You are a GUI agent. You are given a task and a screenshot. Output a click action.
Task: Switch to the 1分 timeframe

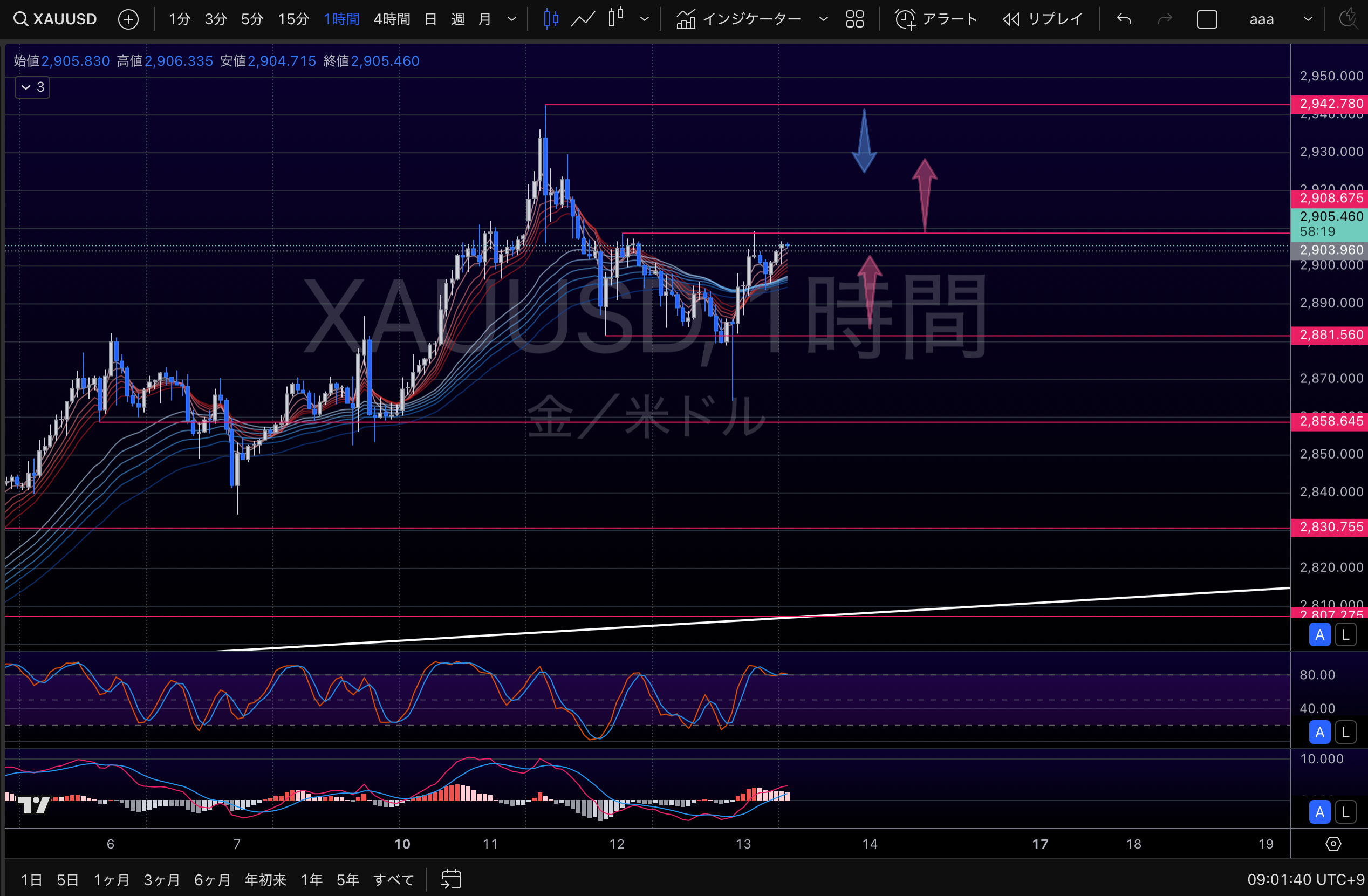tap(179, 19)
